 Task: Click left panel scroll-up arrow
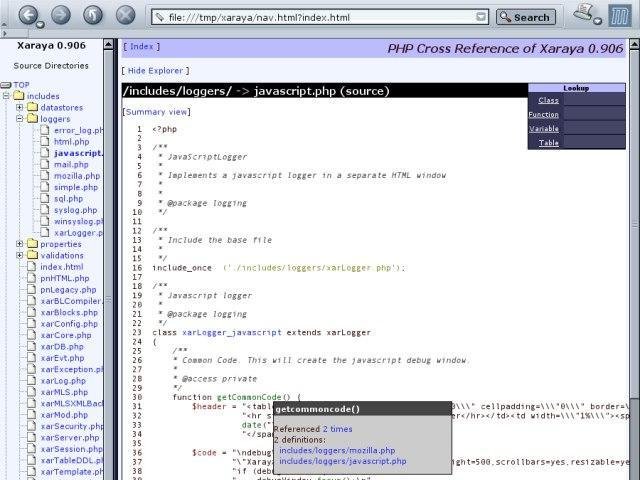(x=108, y=44)
